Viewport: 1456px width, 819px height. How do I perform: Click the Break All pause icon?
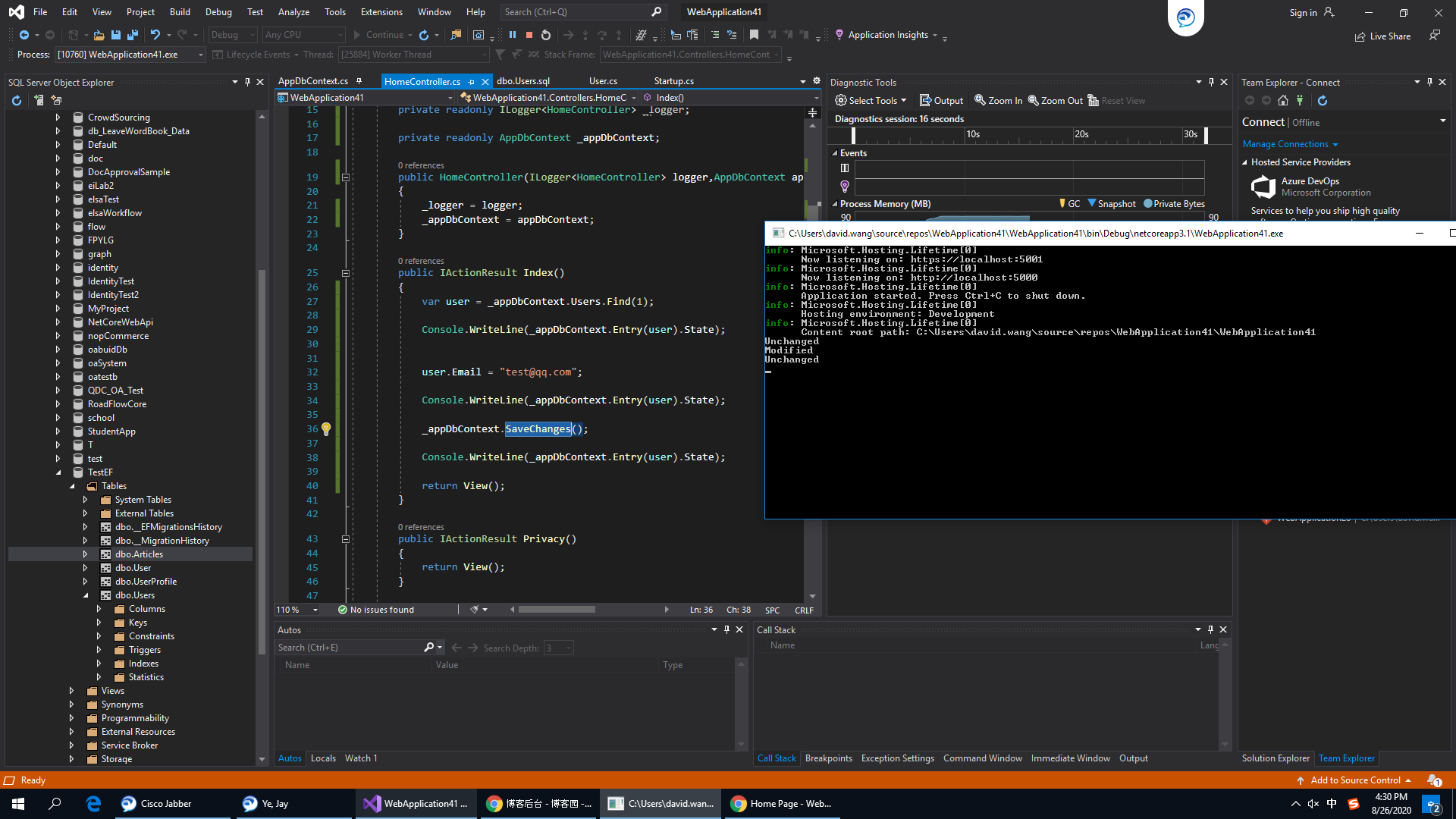point(513,35)
